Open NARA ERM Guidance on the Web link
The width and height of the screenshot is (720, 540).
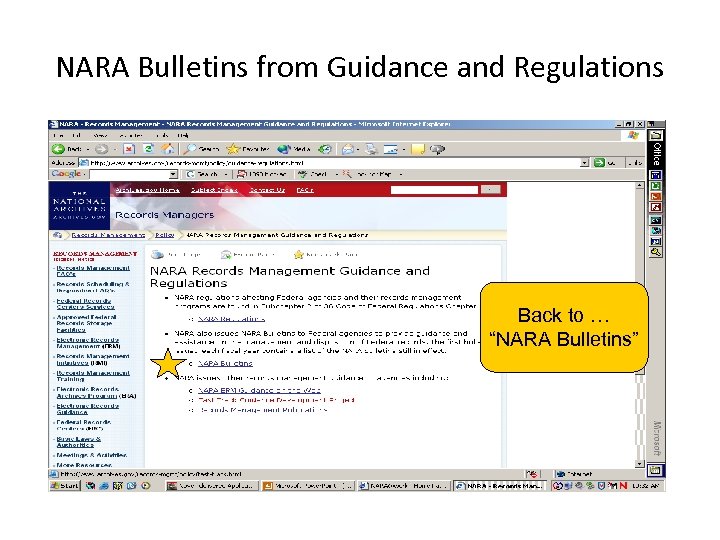click(259, 390)
